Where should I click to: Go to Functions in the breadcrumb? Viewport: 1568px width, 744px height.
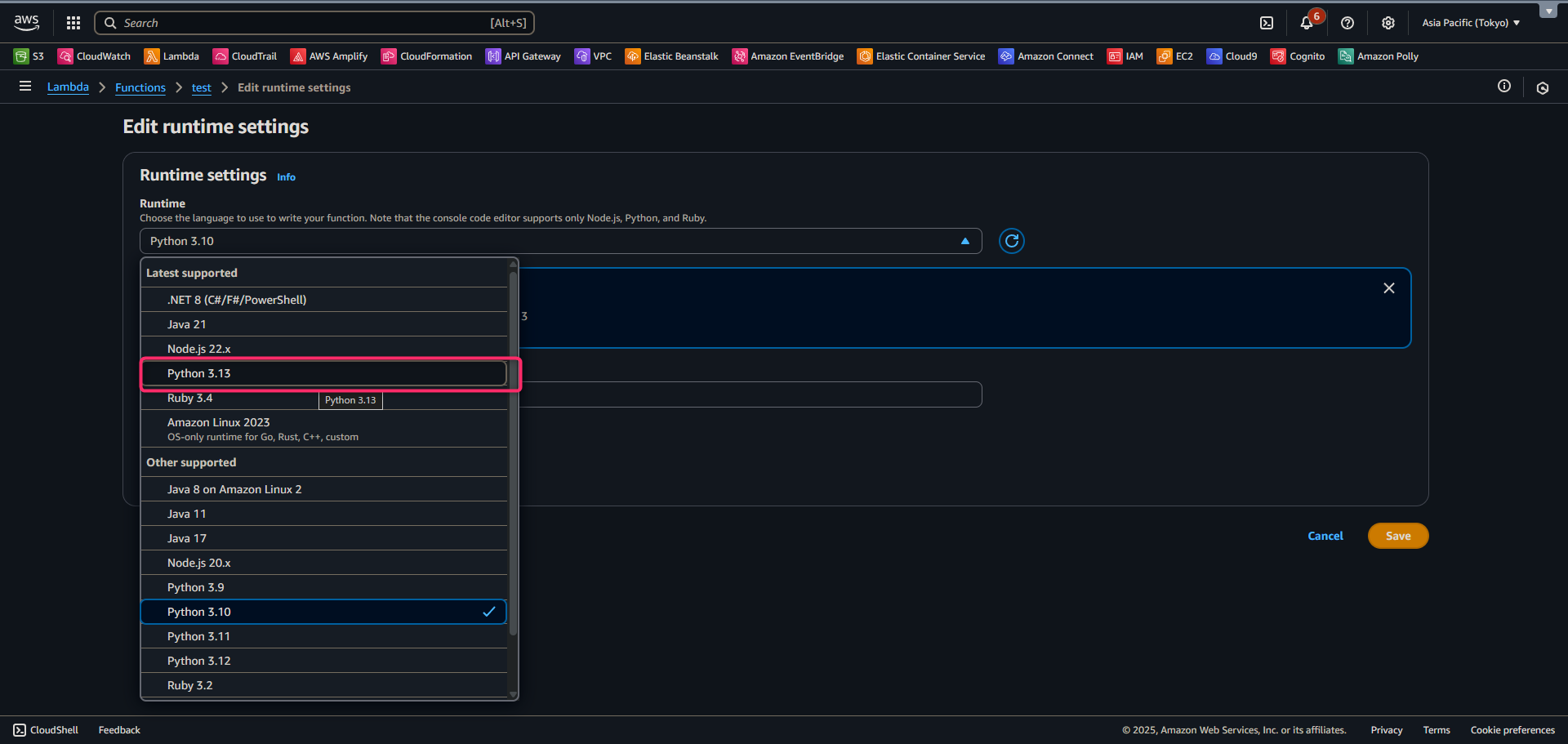[140, 87]
